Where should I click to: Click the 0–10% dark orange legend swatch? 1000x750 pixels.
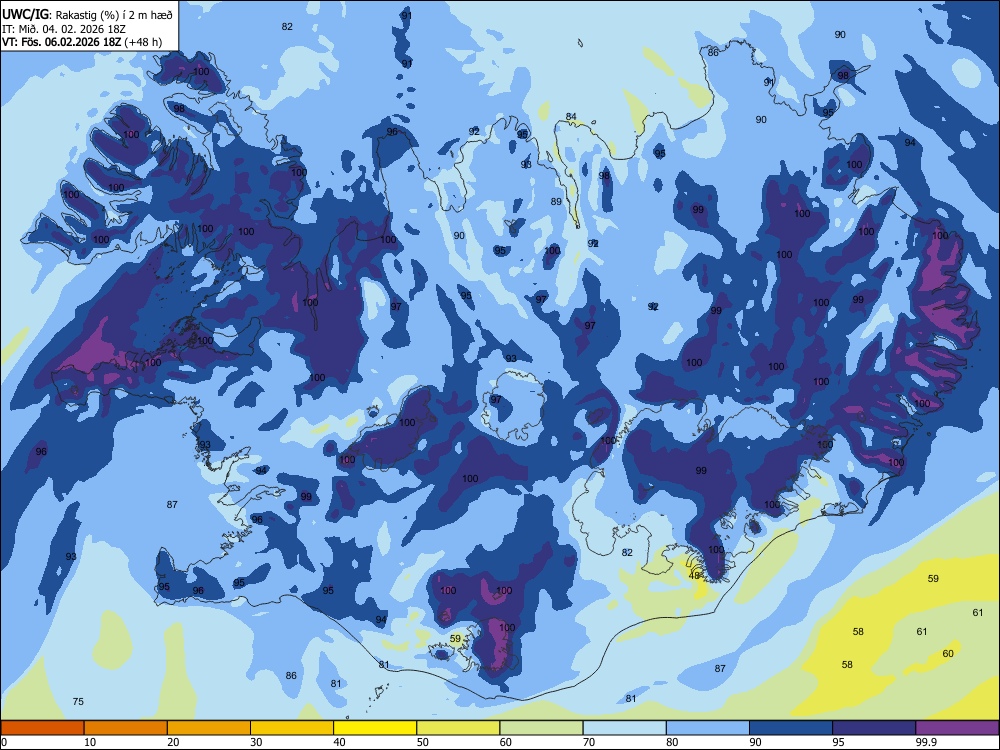click(x=42, y=728)
